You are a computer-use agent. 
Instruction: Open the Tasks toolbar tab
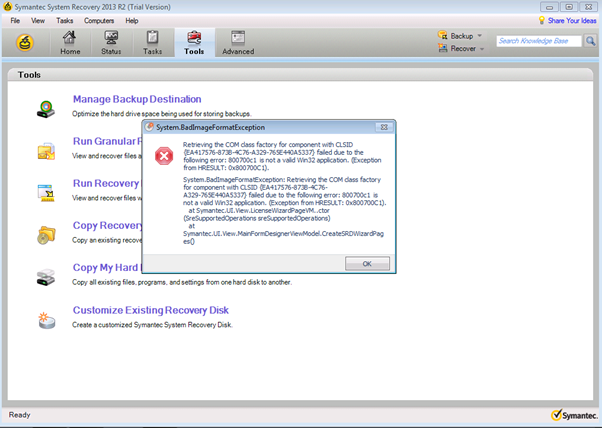coord(152,43)
